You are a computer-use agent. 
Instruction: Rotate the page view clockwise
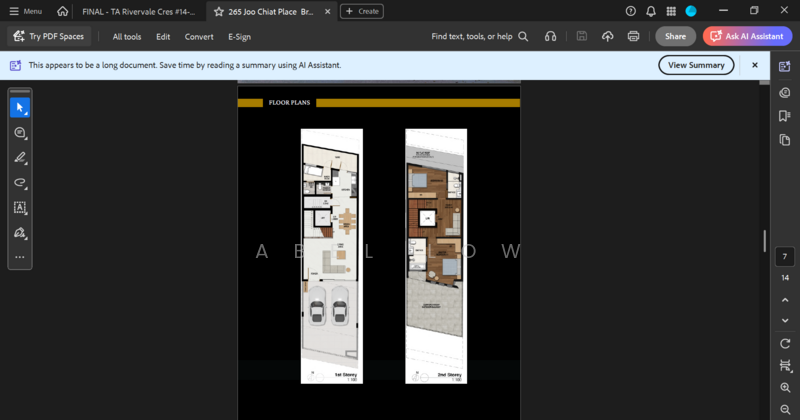tap(785, 343)
